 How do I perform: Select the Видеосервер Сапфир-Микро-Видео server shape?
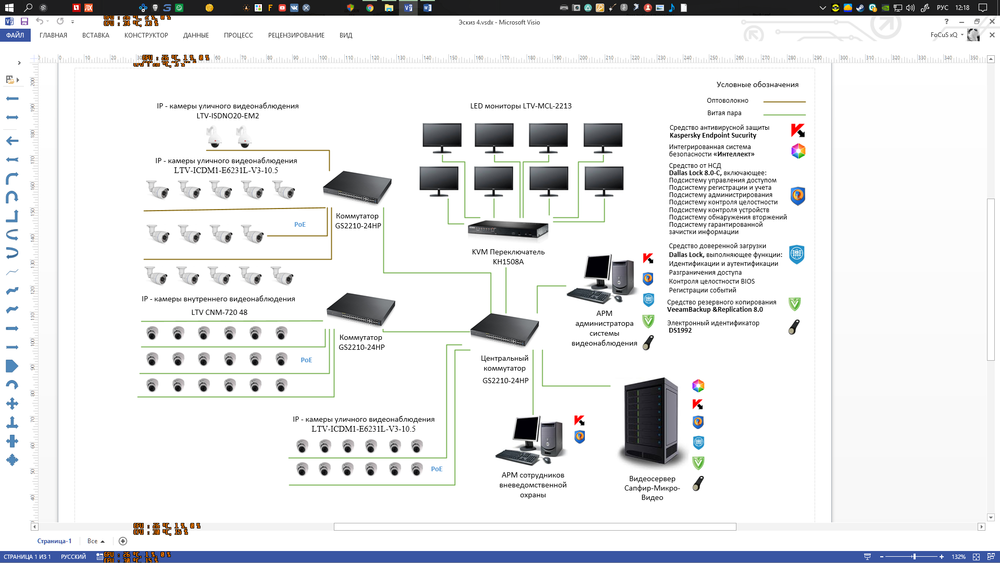(x=651, y=421)
